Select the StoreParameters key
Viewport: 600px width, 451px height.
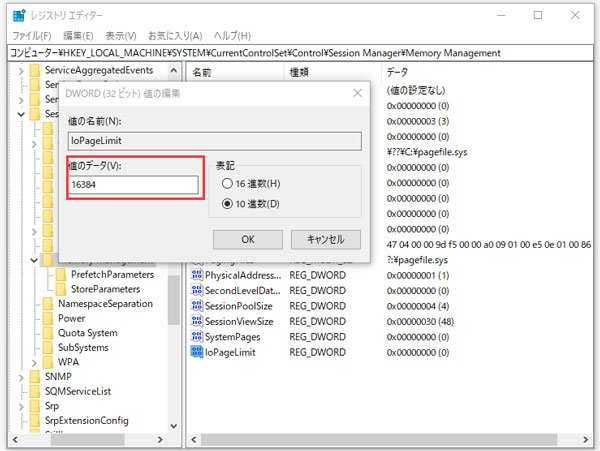pyautogui.click(x=106, y=289)
